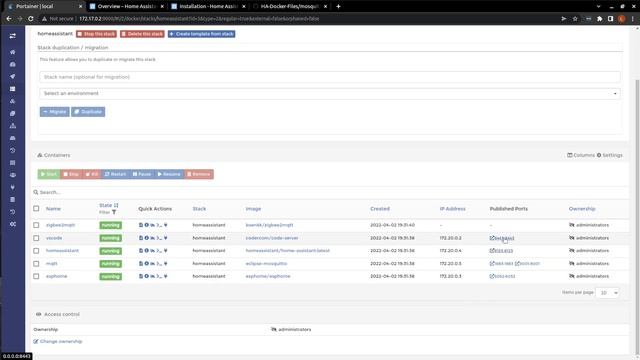Sort containers by Name column

pyautogui.click(x=53, y=209)
